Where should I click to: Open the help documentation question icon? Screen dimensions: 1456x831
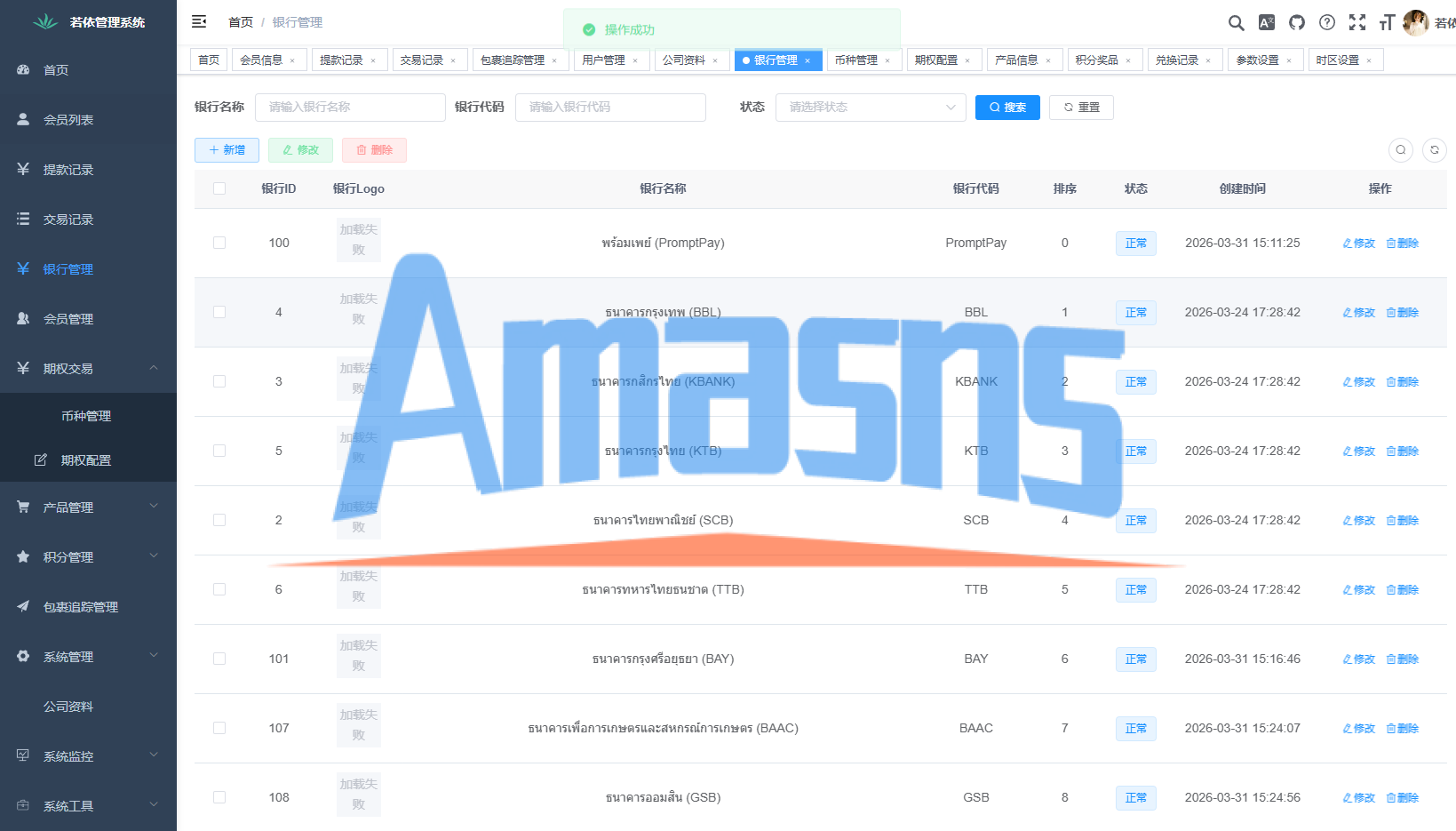pos(1327,22)
